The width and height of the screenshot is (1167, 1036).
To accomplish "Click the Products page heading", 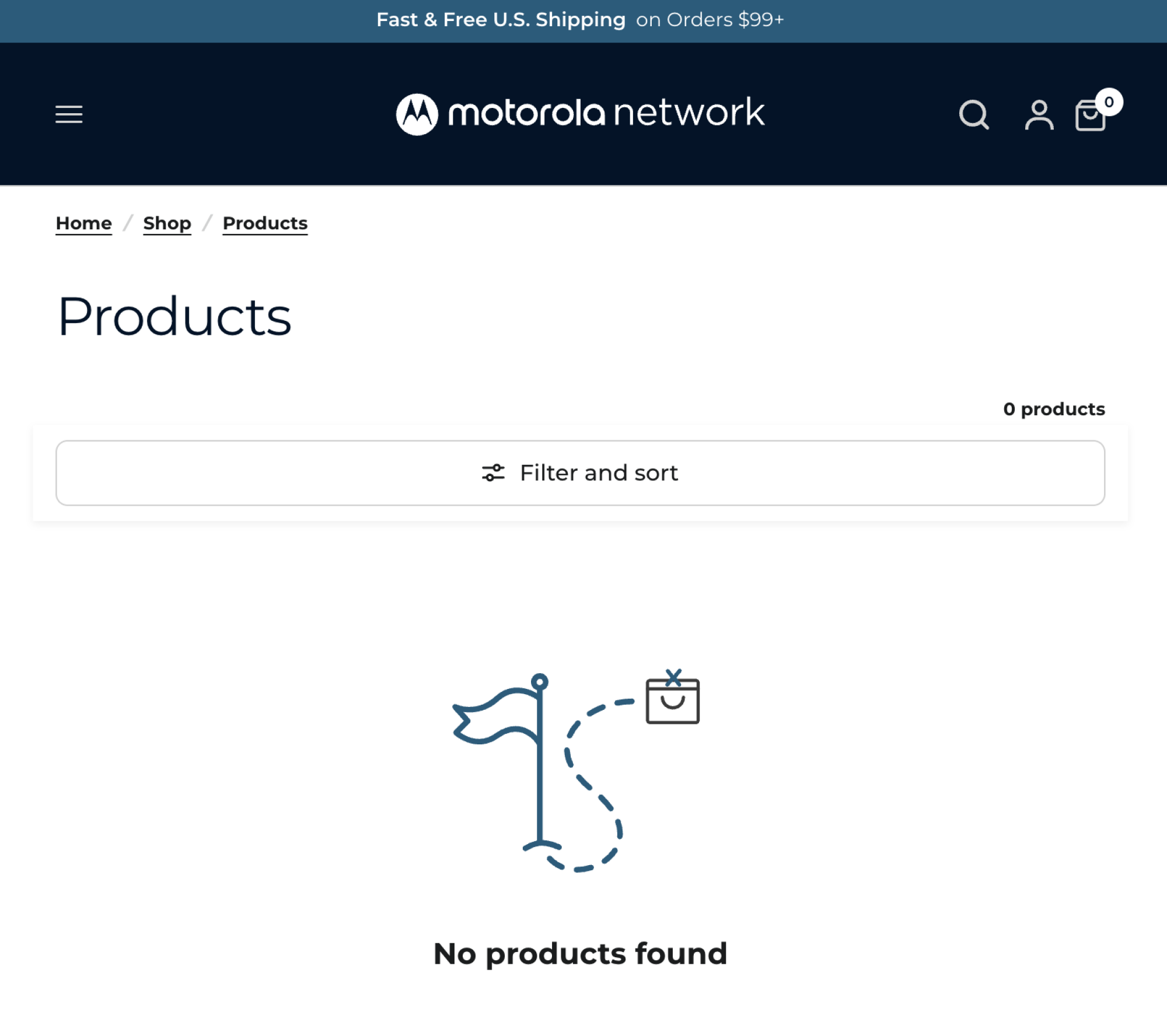I will pos(174,317).
